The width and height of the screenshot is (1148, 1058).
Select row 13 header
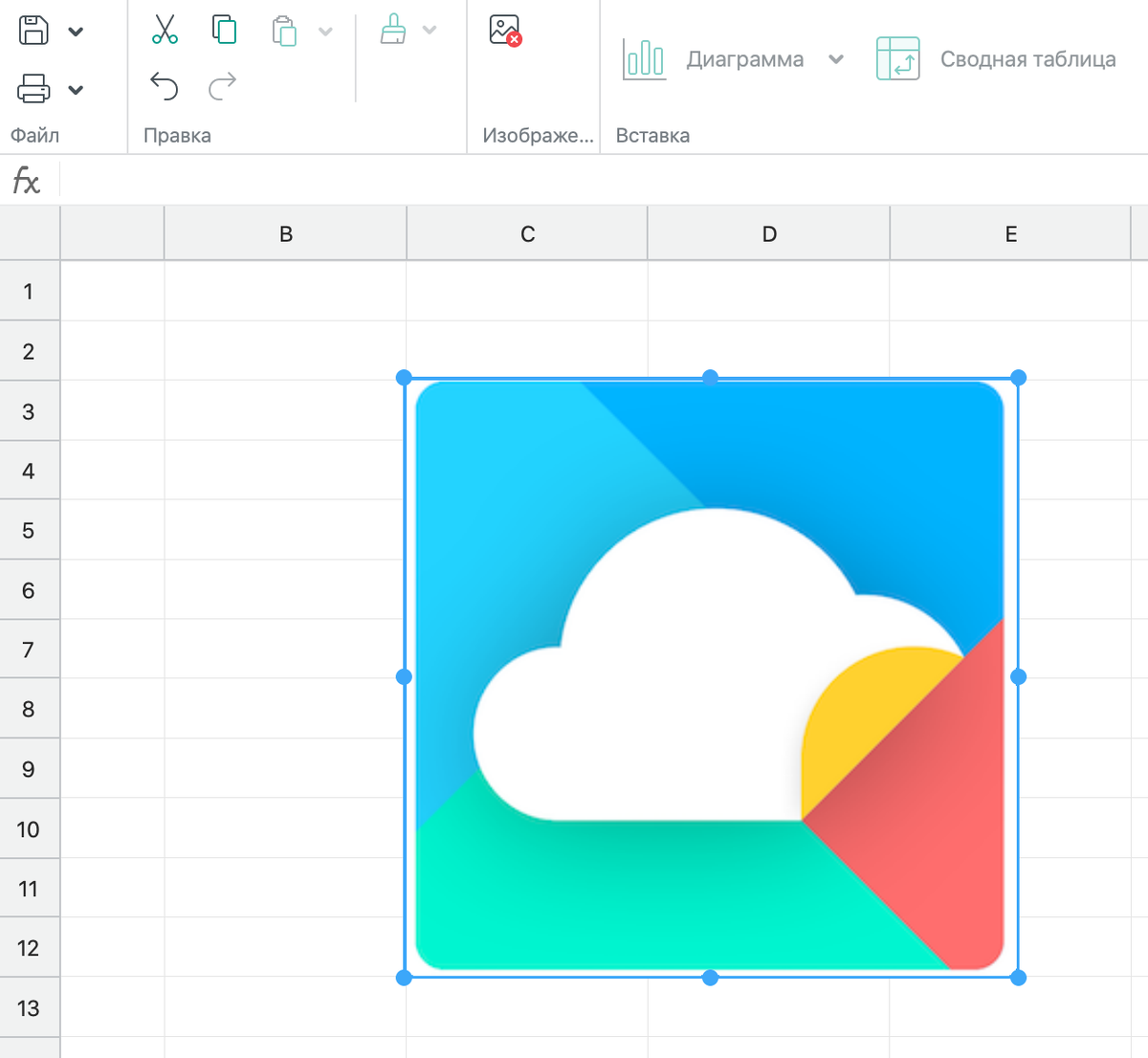tap(29, 1007)
